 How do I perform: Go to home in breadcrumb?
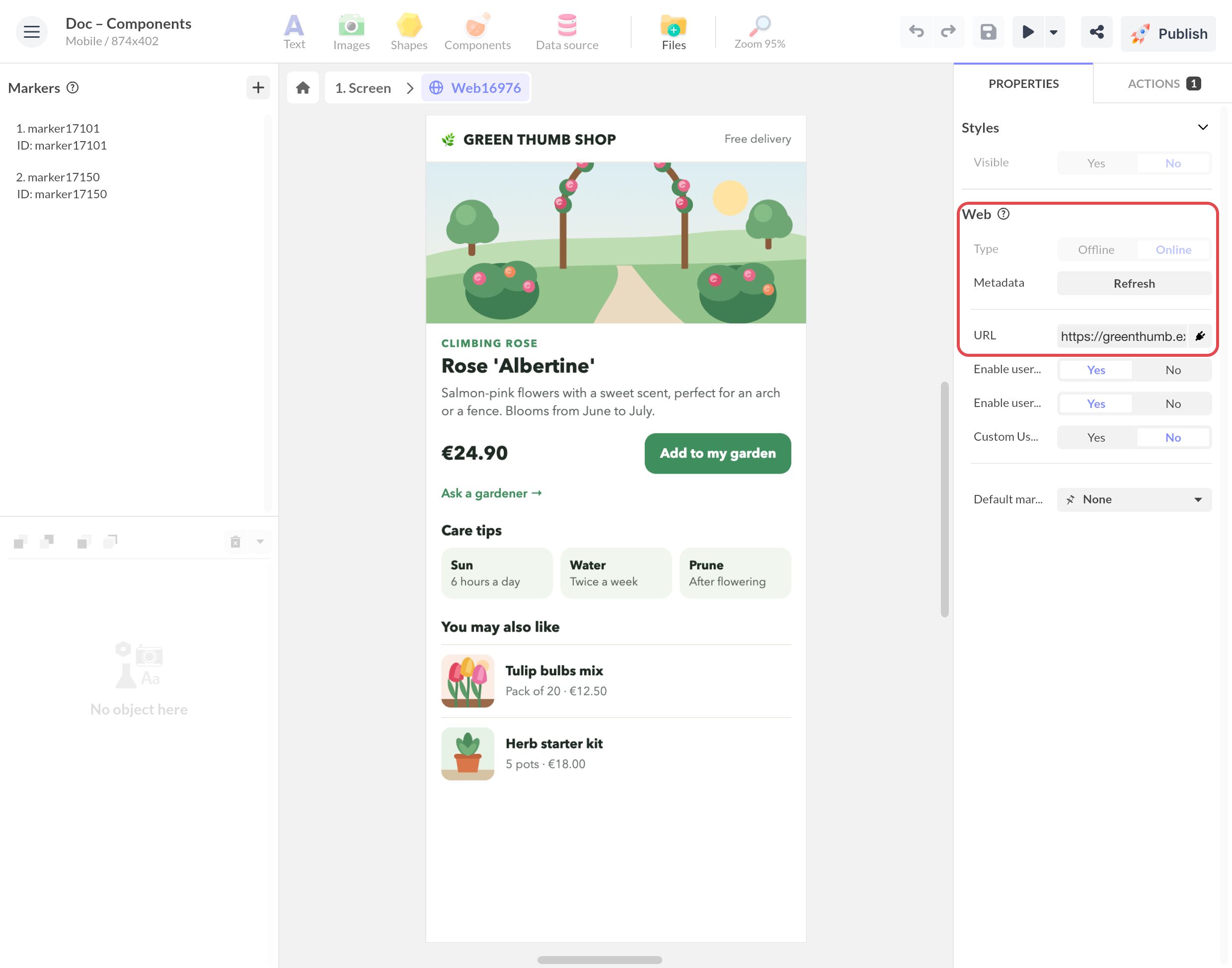click(x=303, y=88)
